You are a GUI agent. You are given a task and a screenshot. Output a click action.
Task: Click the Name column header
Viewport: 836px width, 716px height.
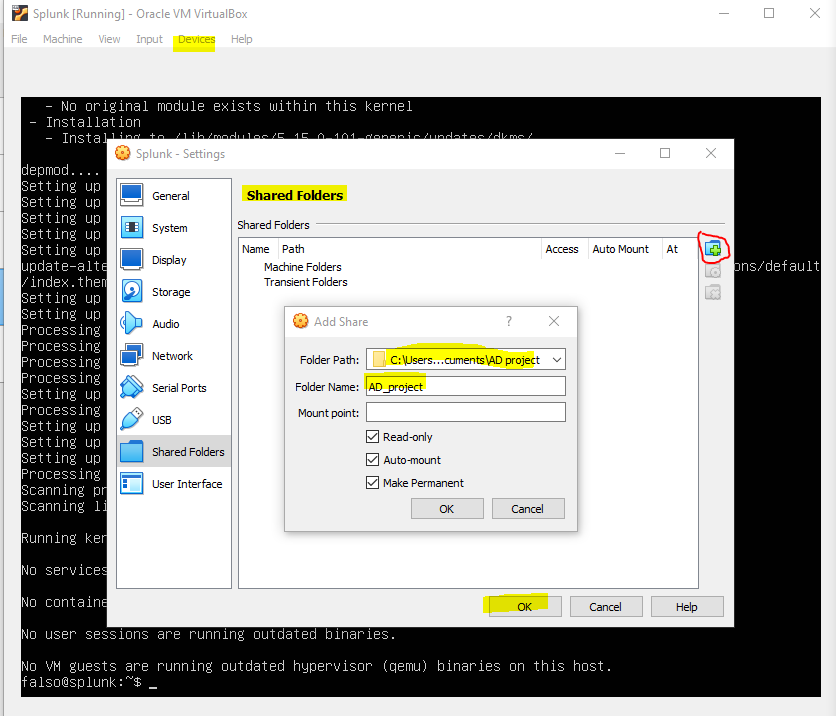click(256, 249)
